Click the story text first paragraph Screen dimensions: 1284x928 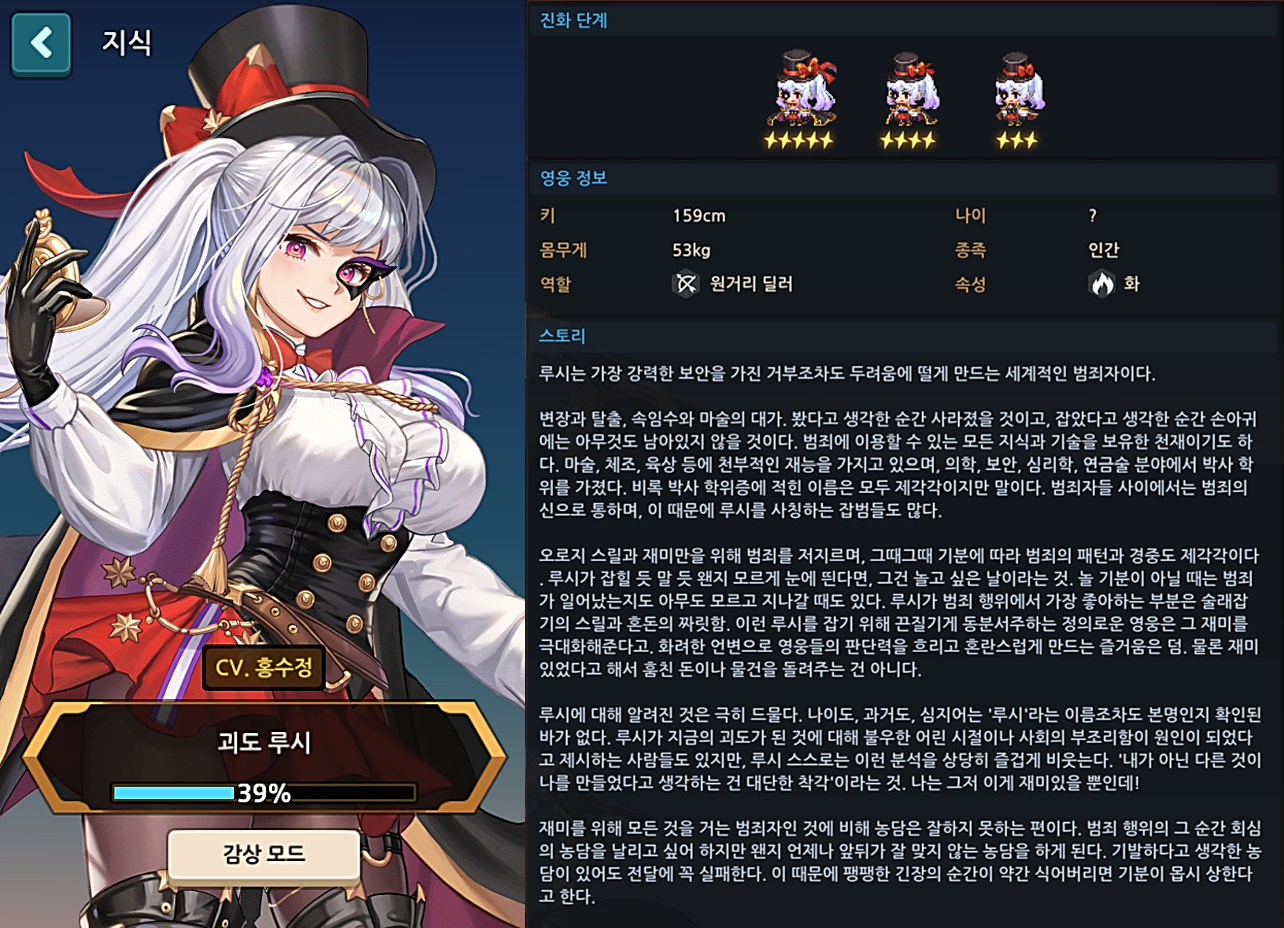coord(847,375)
